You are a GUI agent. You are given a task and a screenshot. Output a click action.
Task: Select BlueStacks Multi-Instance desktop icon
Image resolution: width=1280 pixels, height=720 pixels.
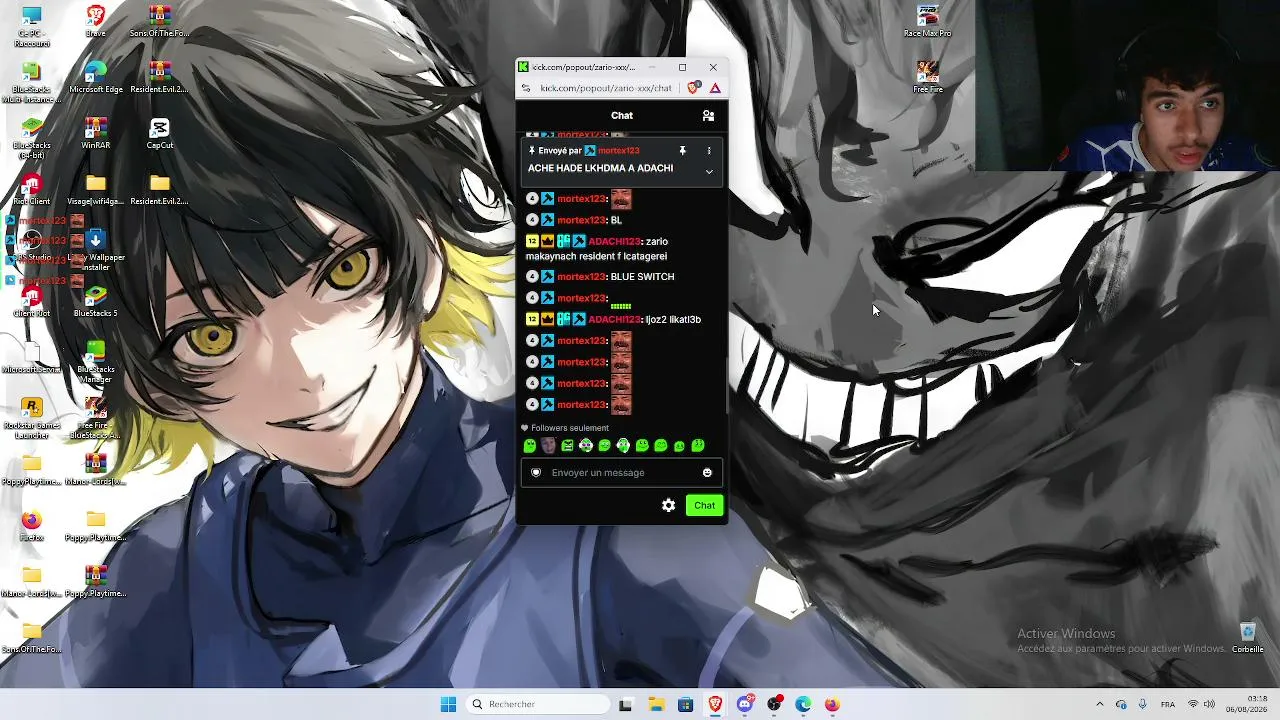click(x=31, y=82)
